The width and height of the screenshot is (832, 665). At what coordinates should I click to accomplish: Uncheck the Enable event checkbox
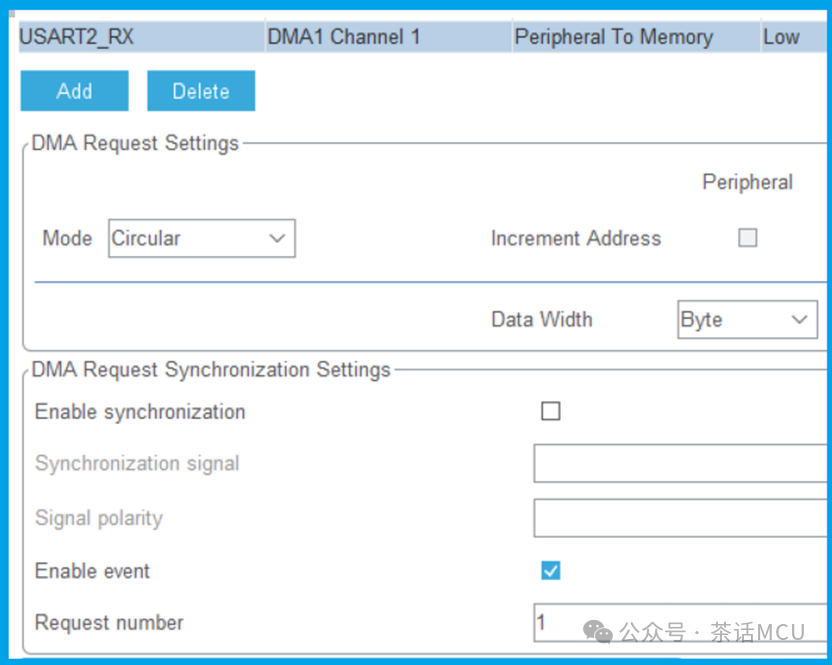click(550, 570)
